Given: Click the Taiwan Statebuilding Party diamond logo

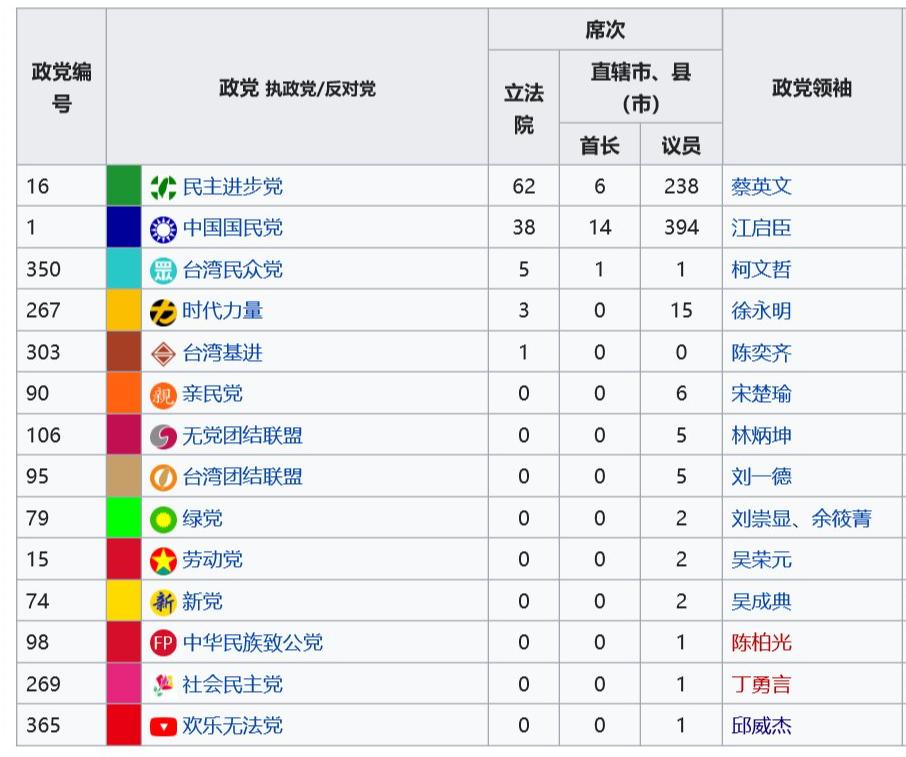Looking at the screenshot, I should click(163, 353).
